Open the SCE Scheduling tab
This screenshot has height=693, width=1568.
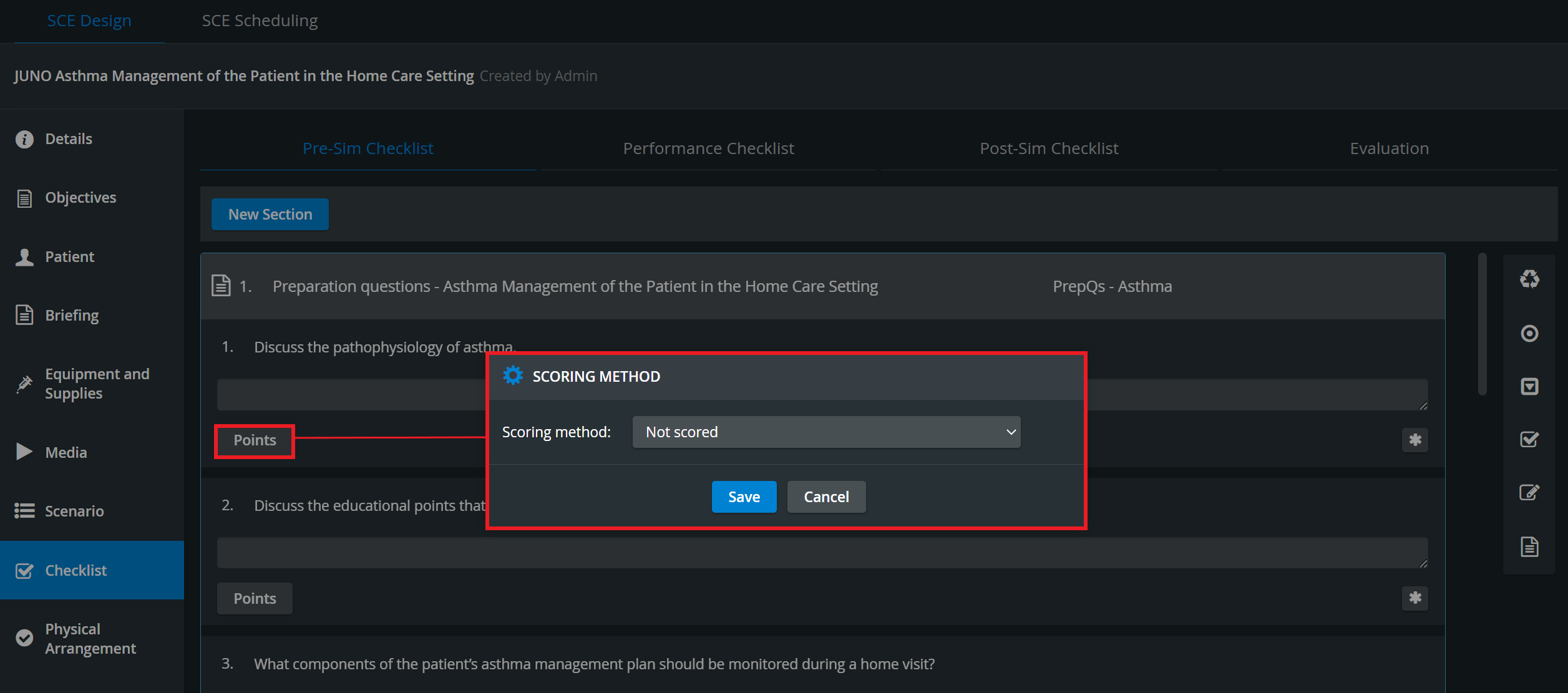[x=260, y=21]
